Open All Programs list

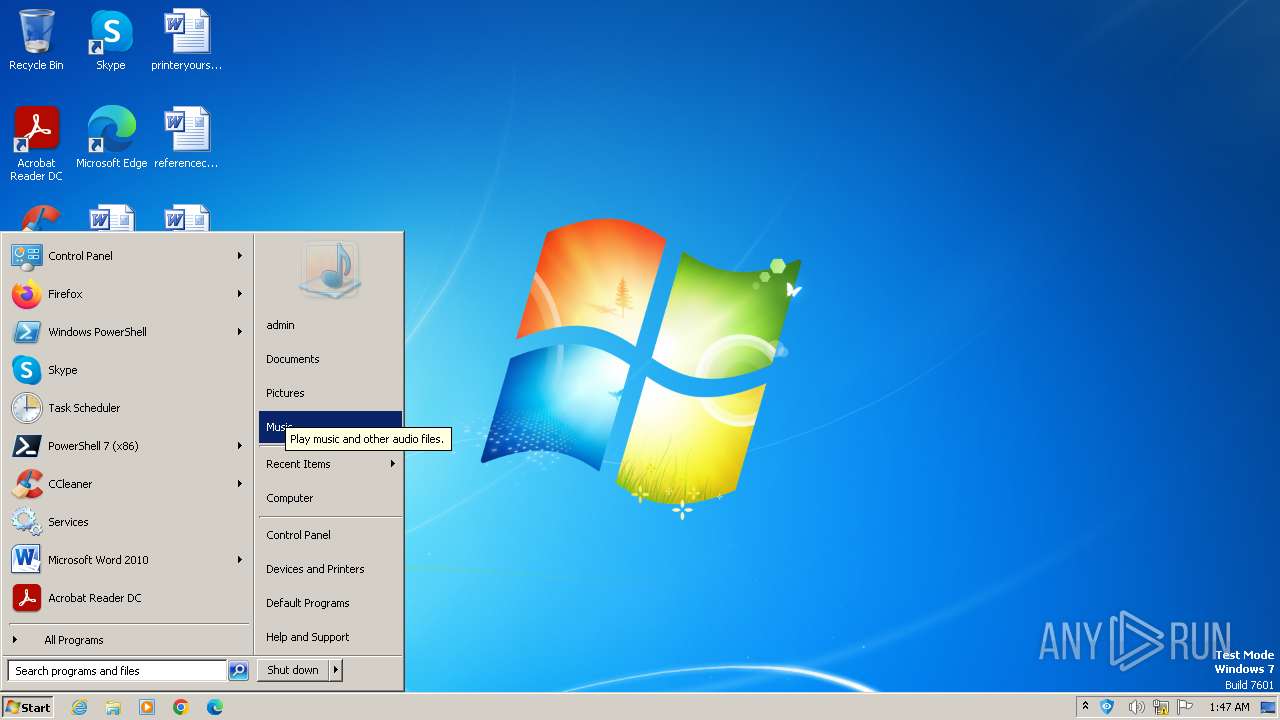127,640
